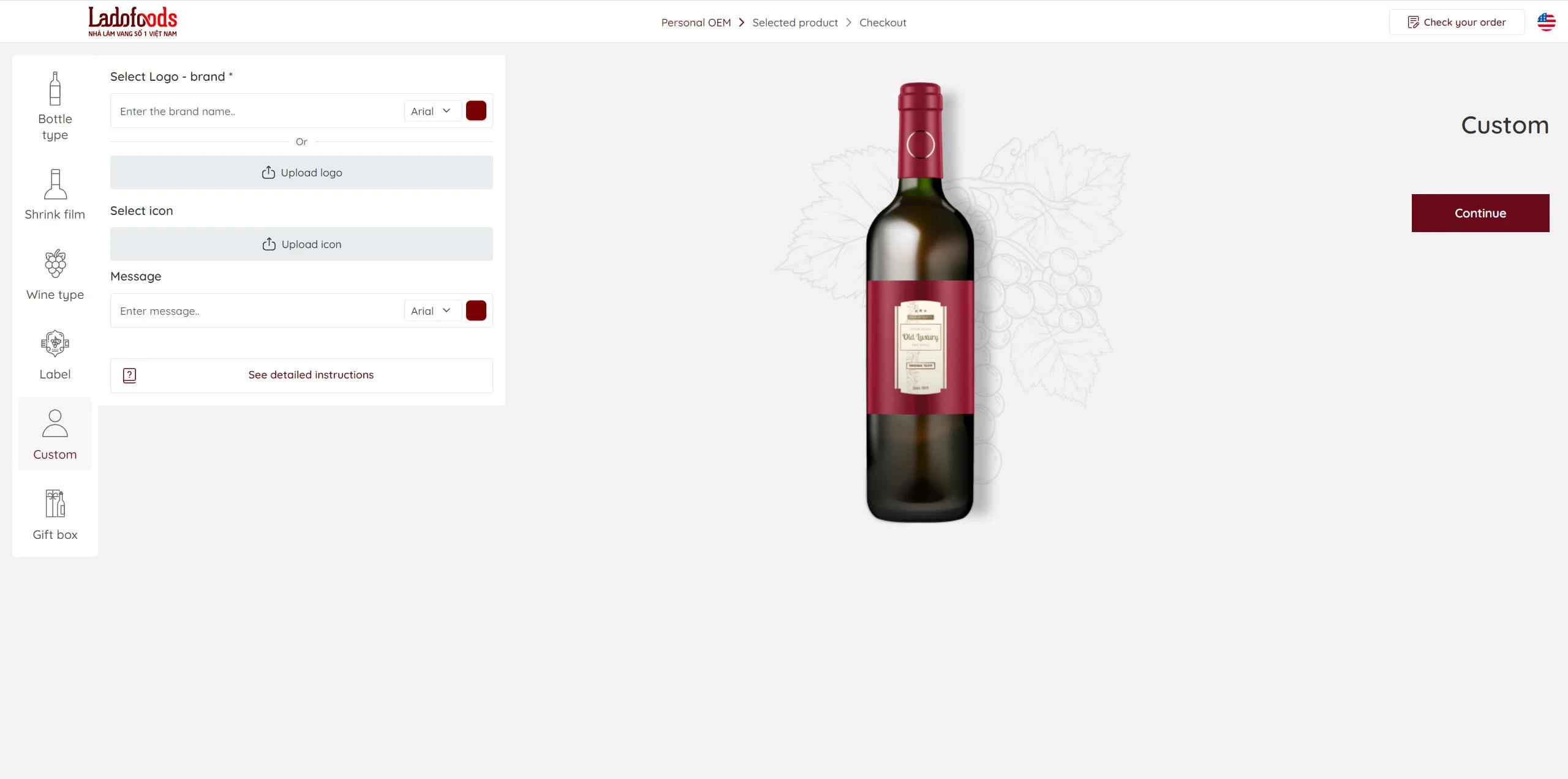Image resolution: width=1568 pixels, height=779 pixels.
Task: Click the Ladofoods logo
Action: click(132, 21)
